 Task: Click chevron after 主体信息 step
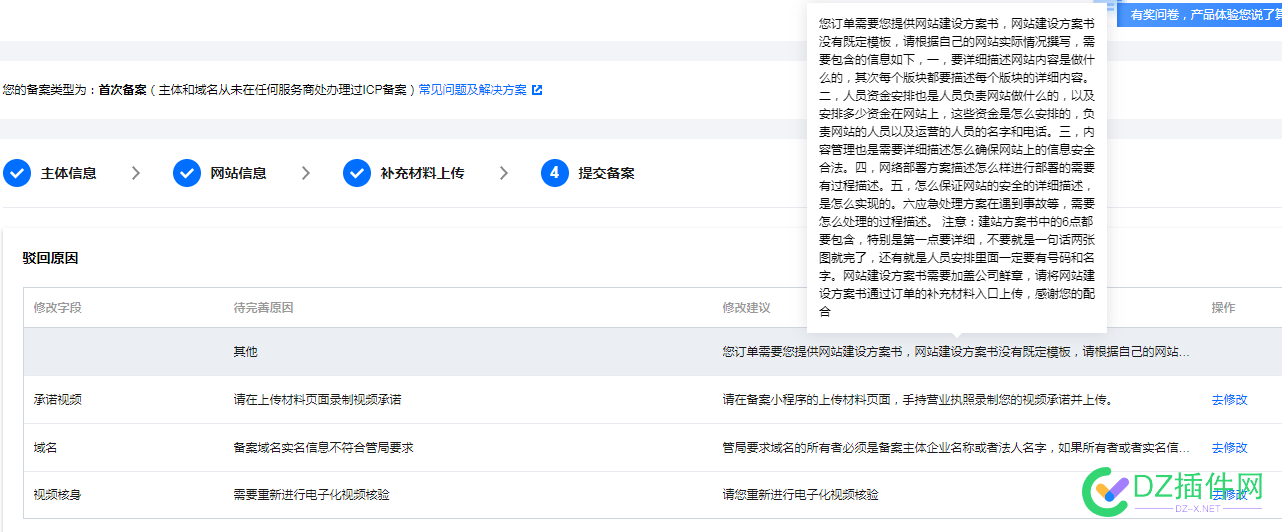click(x=136, y=173)
